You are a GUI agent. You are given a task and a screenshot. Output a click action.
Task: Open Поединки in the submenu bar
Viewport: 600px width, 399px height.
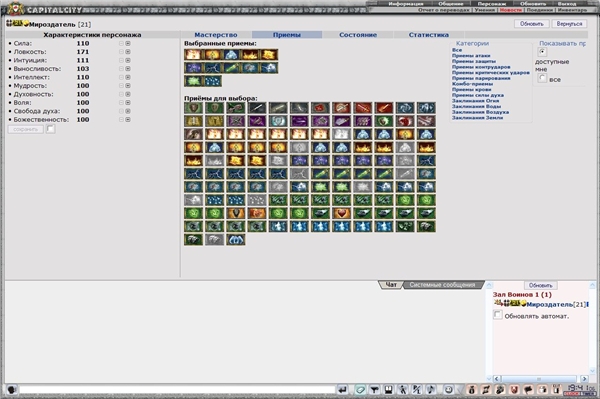540,10
